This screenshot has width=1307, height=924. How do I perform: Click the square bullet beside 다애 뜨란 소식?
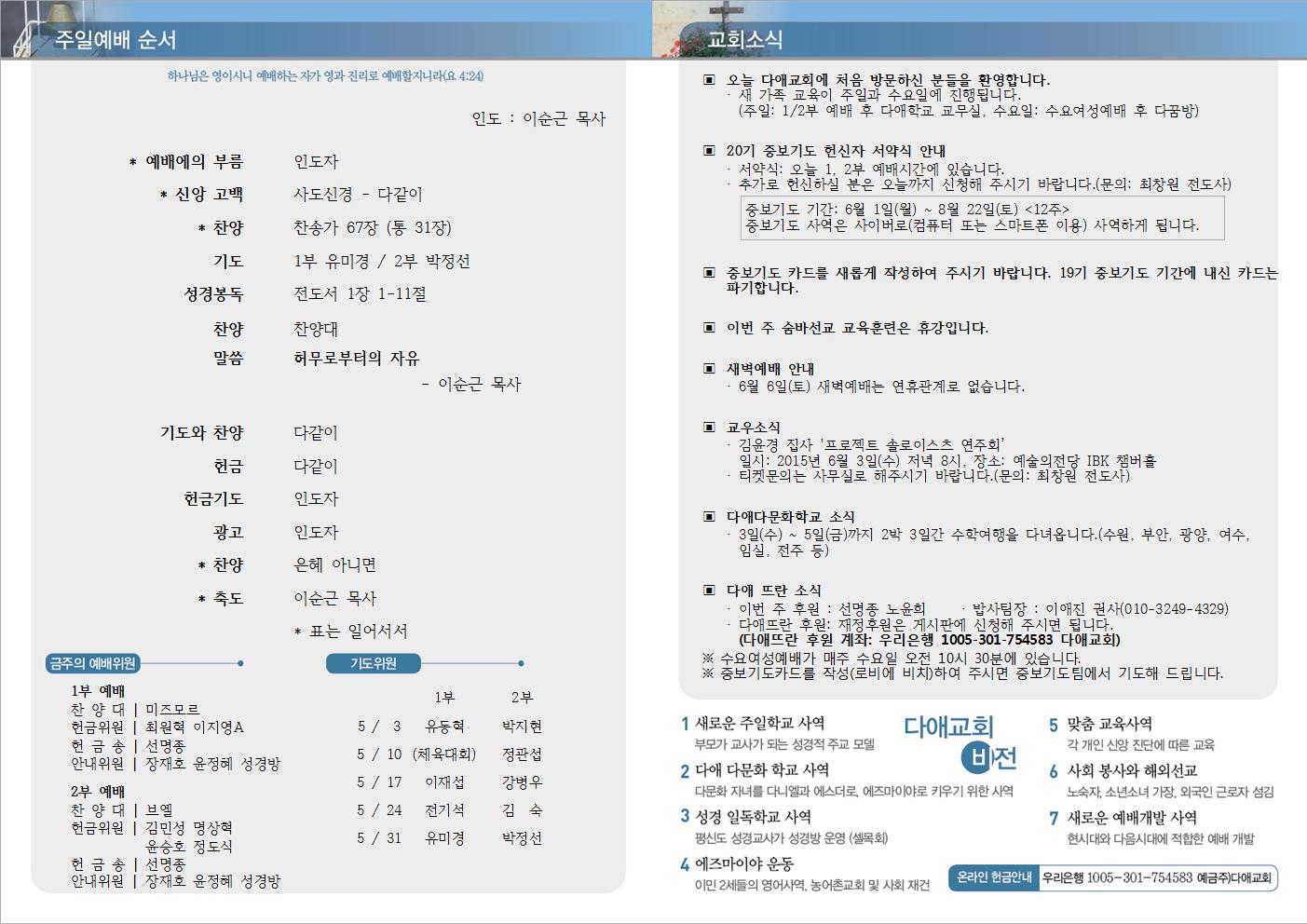710,591
